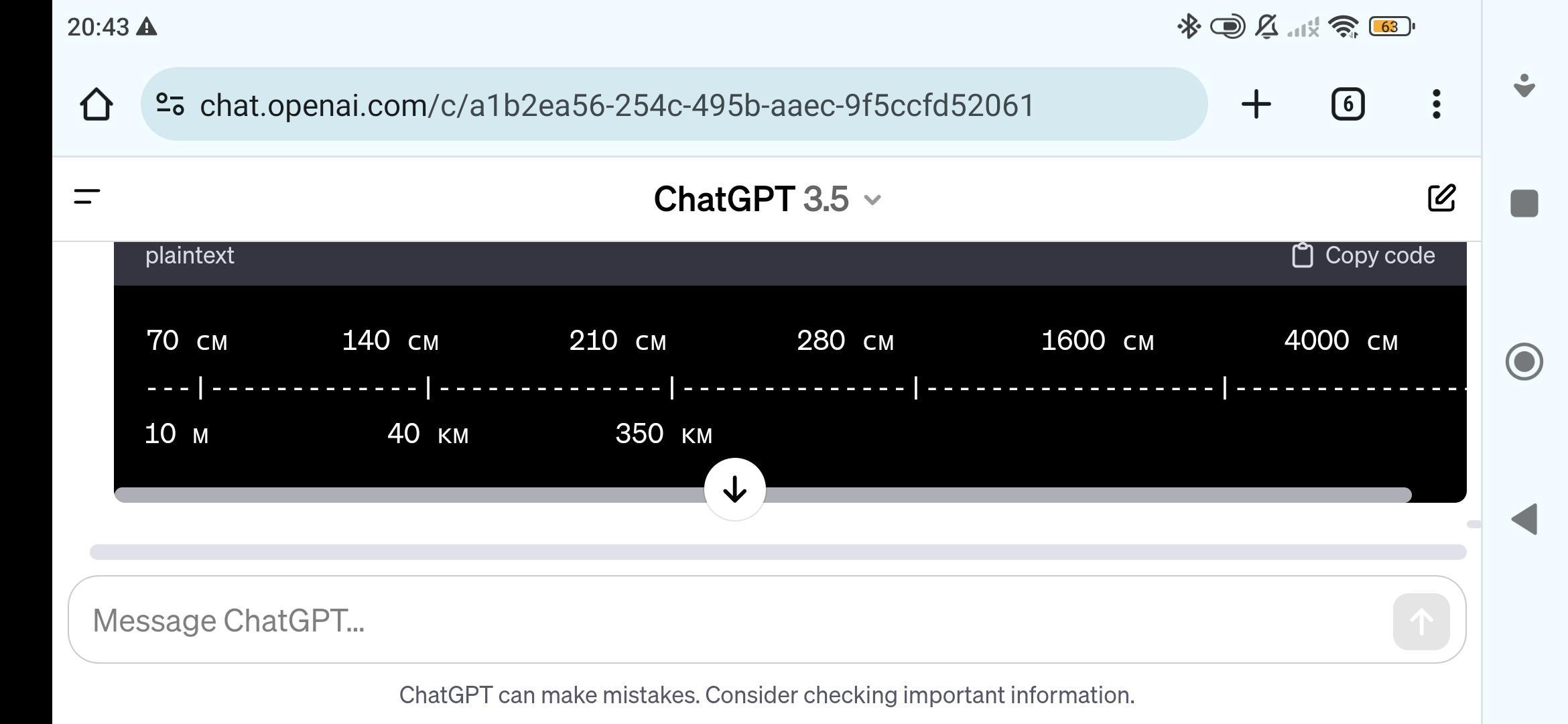The image size is (1568, 724).
Task: Click the code block horizontal scrollbar
Action: point(763,495)
